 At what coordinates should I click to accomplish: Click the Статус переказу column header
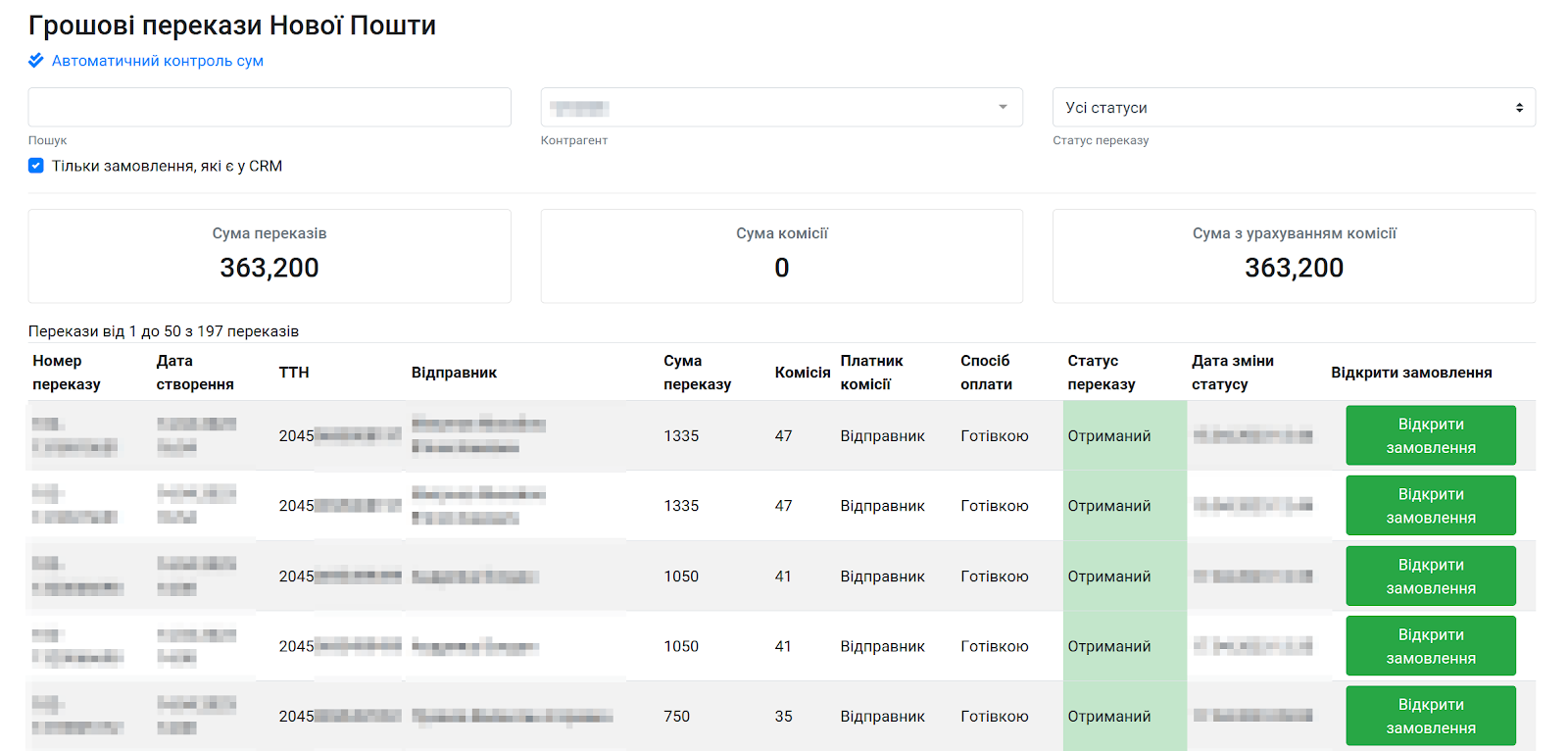[x=1102, y=373]
